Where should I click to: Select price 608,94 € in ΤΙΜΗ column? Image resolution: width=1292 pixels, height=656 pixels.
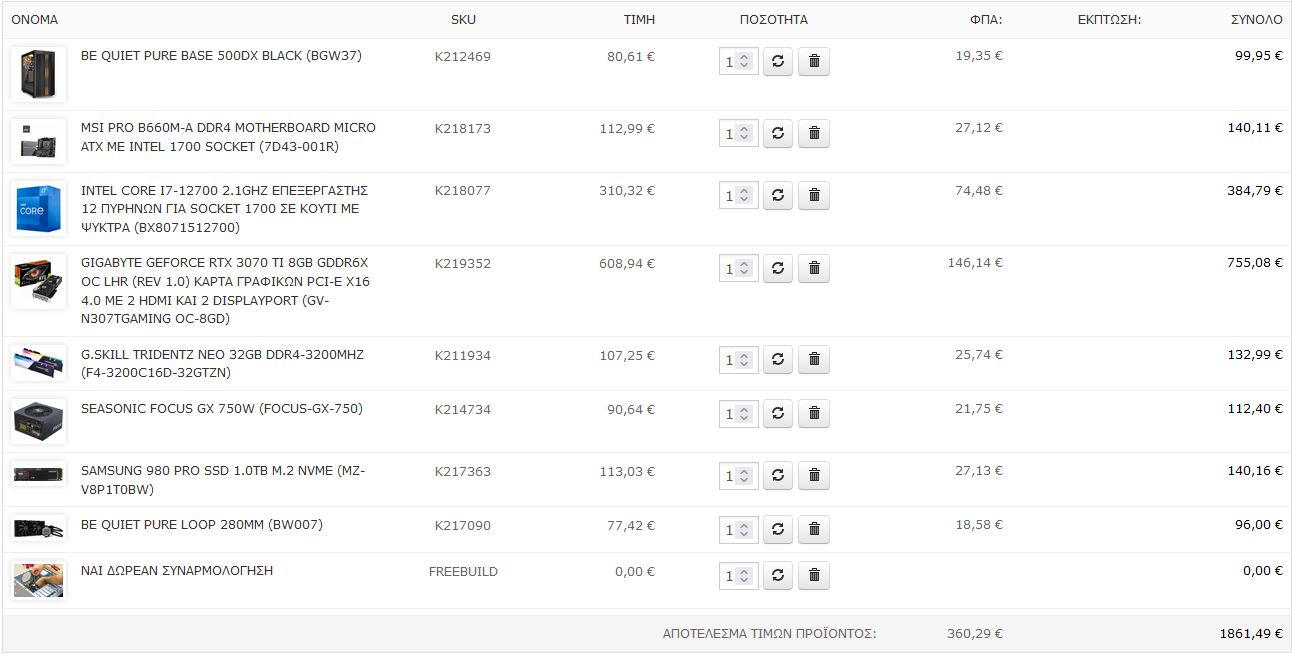[x=627, y=264]
